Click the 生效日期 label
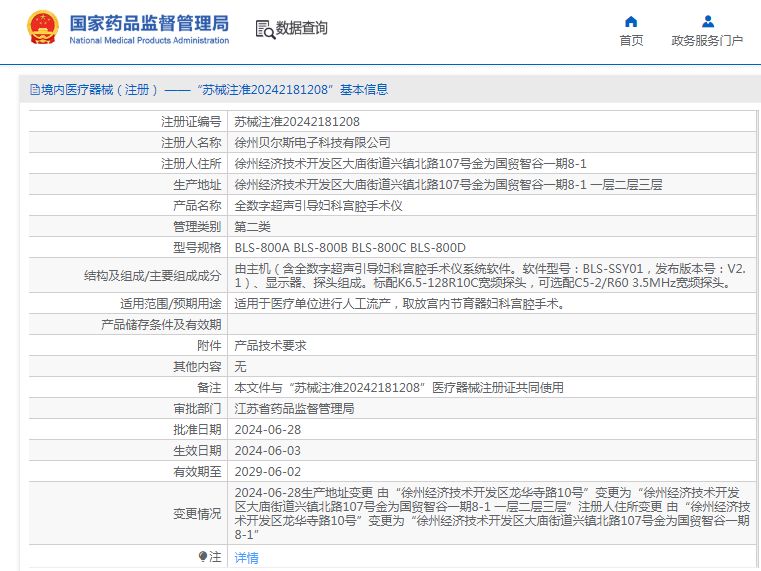 pyautogui.click(x=197, y=451)
